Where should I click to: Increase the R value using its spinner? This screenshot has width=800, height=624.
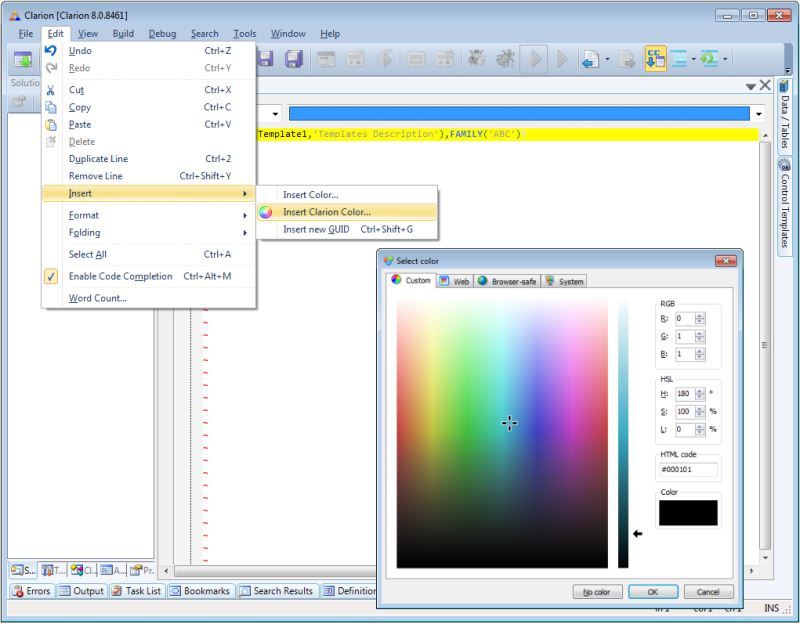(x=700, y=316)
